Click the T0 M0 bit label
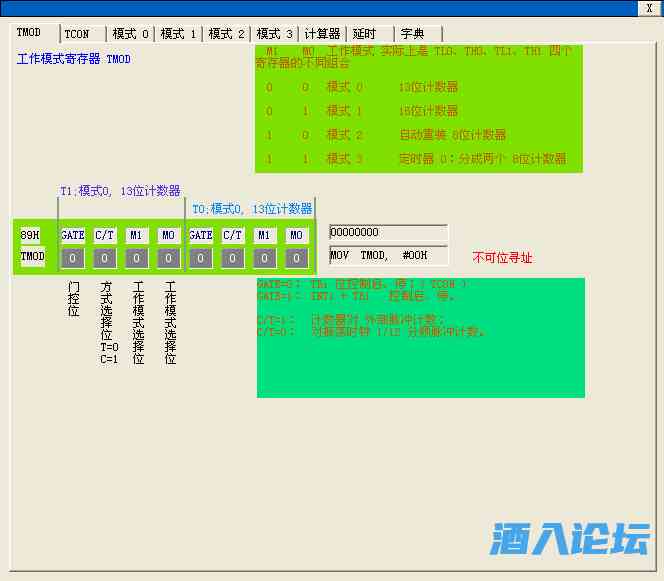 coord(296,235)
